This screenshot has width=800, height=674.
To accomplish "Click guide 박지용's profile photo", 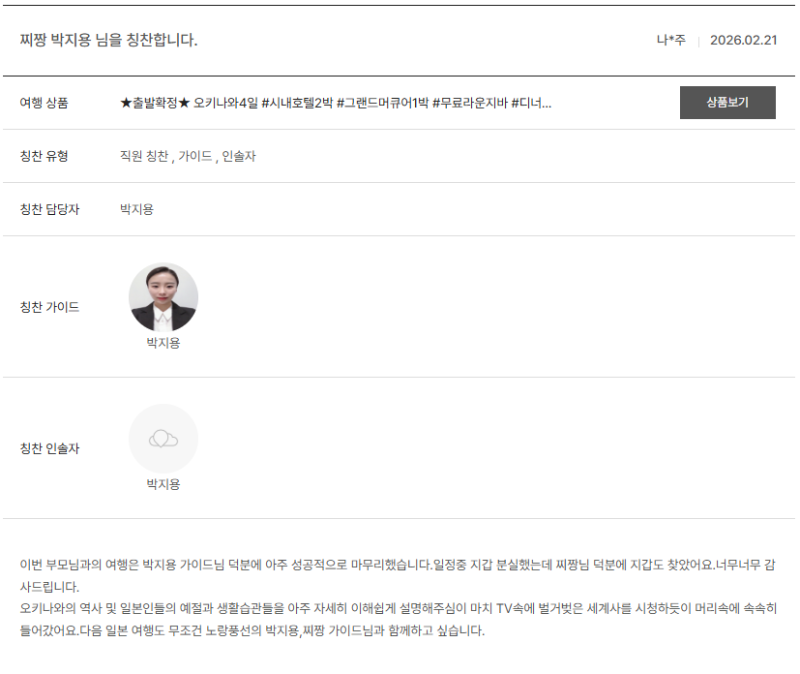I will [163, 297].
